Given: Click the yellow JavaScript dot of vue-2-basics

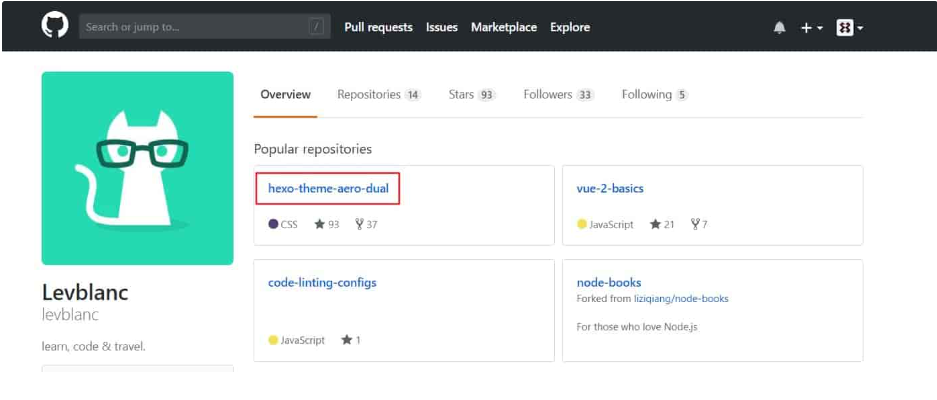Looking at the screenshot, I should [x=582, y=224].
